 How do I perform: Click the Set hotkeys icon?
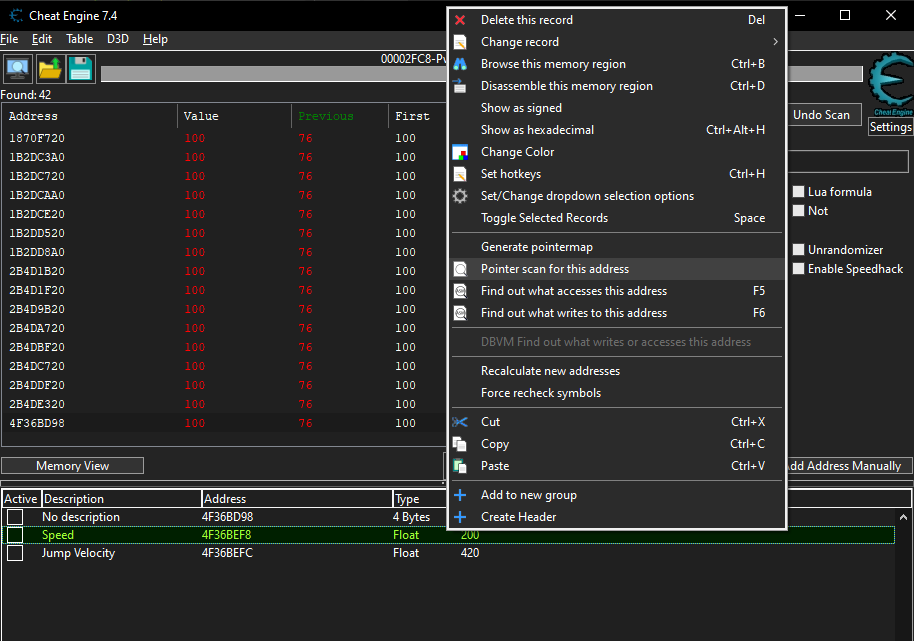tap(460, 174)
